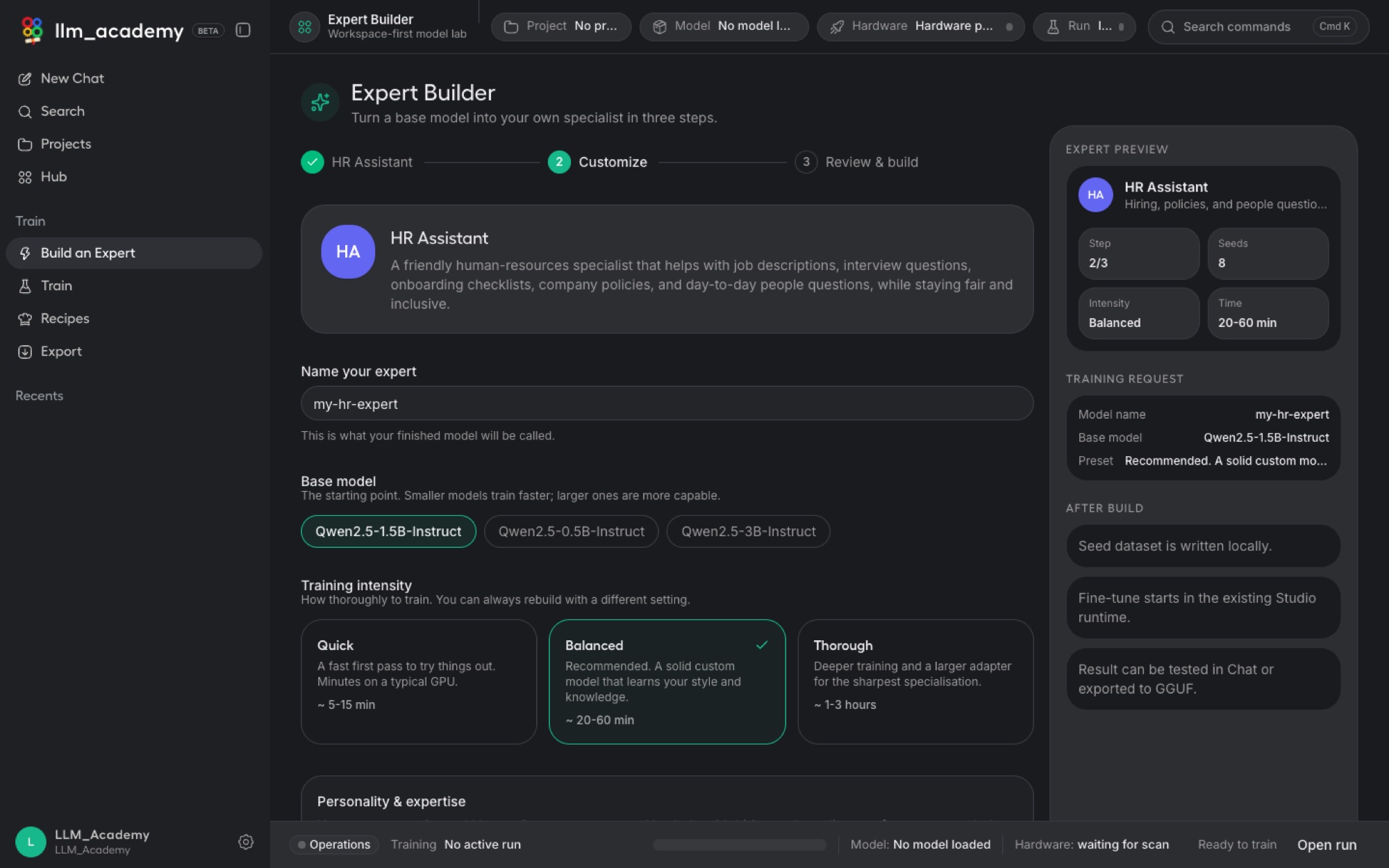
Task: Open the Run selector in the top bar
Action: (1084, 26)
